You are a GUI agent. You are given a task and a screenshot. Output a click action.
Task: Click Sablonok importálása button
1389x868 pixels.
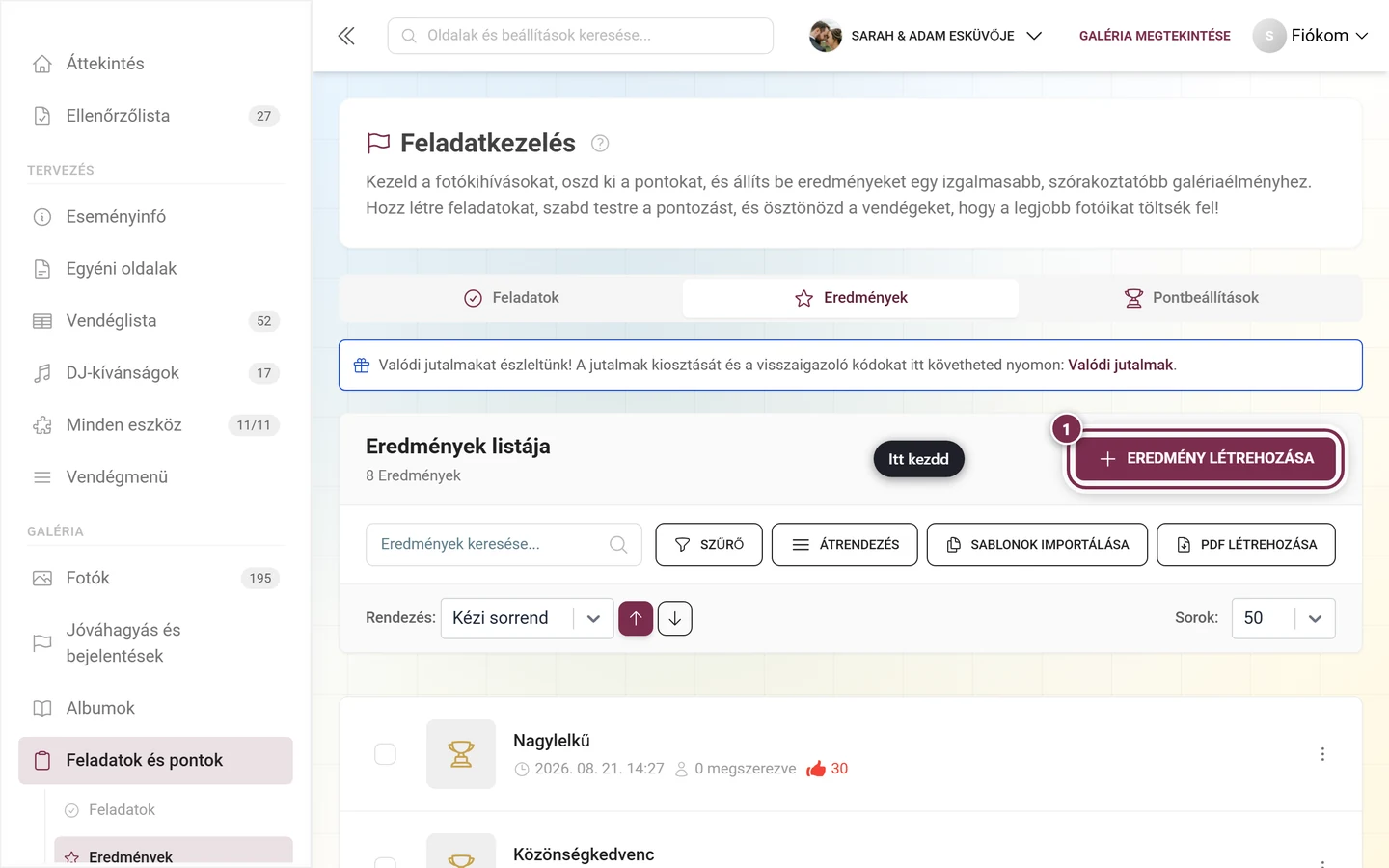[1037, 545]
